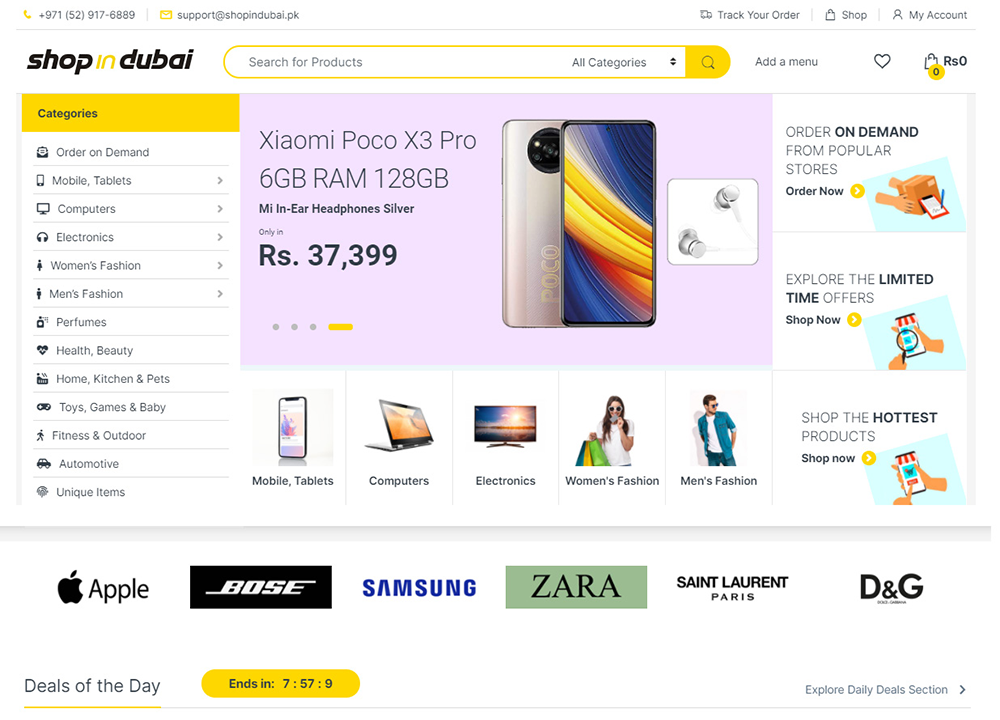This screenshot has height=720, width=1000.
Task: Select the first carousel slide dot
Action: pyautogui.click(x=276, y=327)
